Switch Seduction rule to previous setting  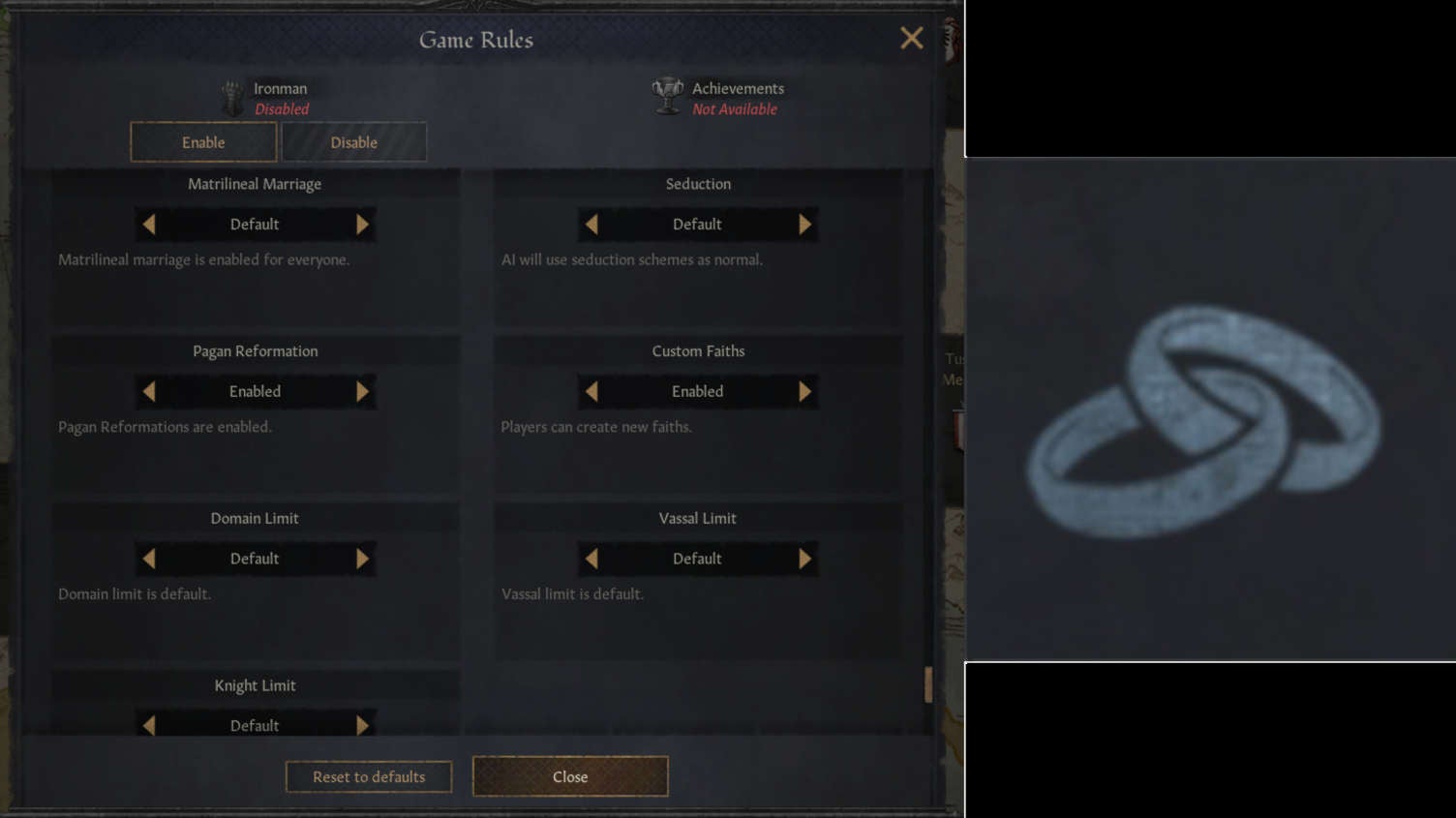[x=591, y=225]
